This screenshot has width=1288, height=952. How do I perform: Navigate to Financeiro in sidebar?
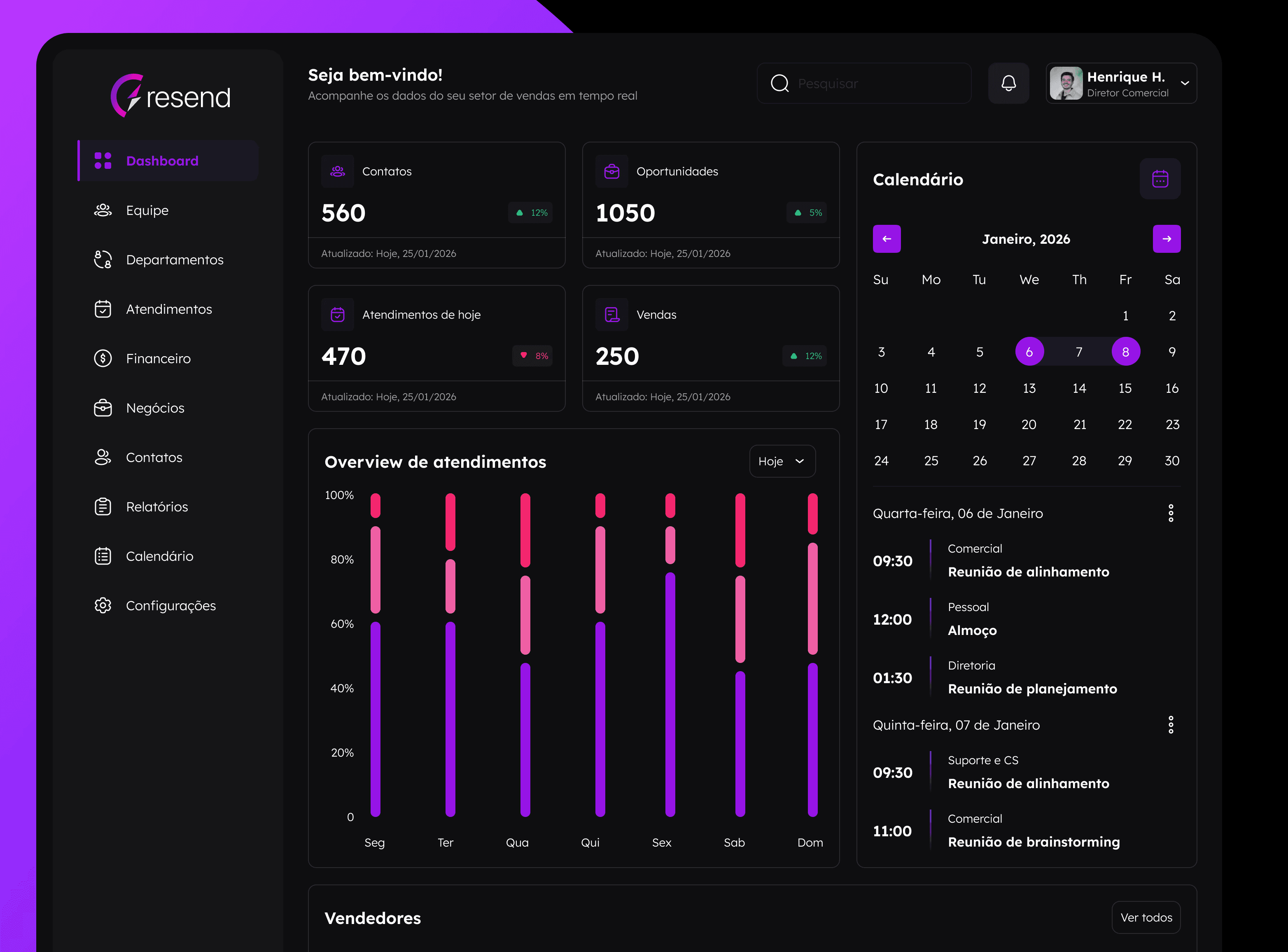(x=158, y=358)
